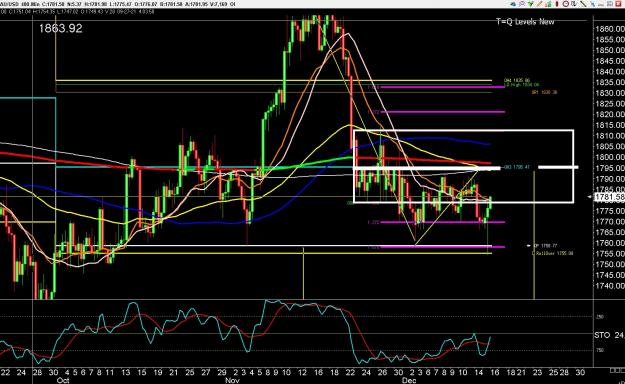Click the red candlestick icon in toolbar

[x=557, y=4]
